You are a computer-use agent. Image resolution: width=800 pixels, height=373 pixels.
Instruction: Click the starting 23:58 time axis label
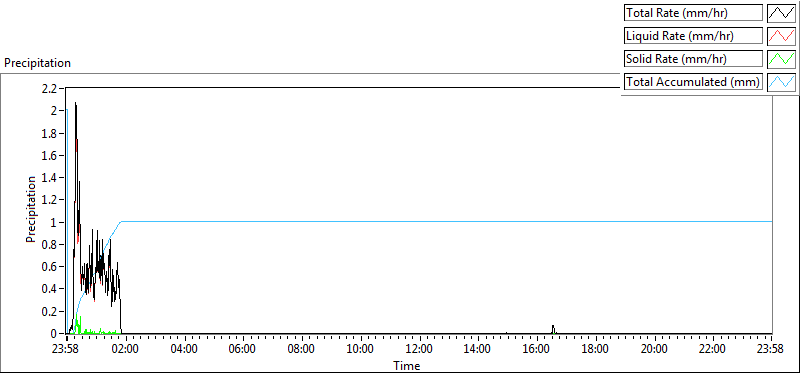tap(66, 350)
